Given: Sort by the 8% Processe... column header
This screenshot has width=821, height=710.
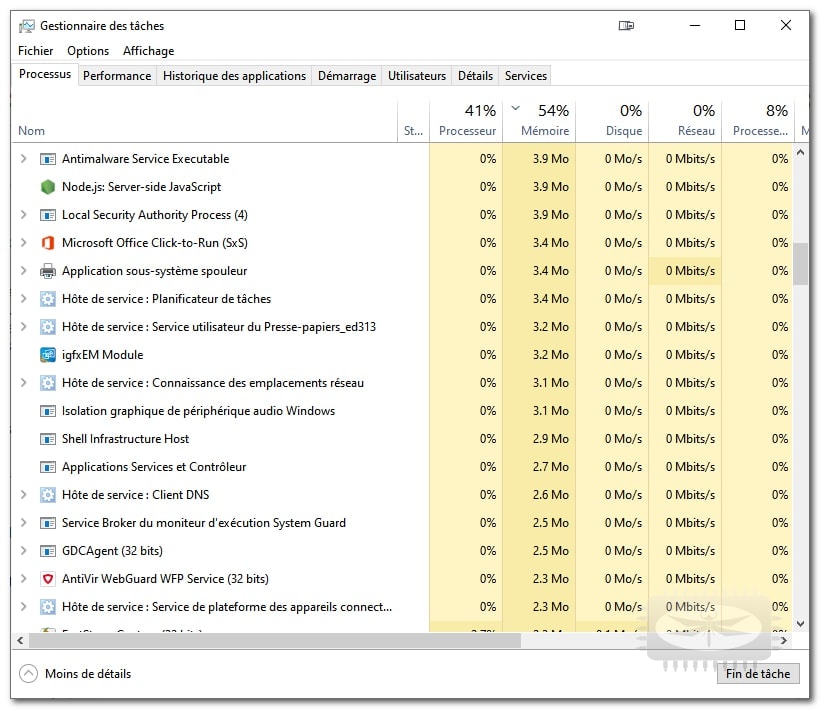Looking at the screenshot, I should click(x=758, y=121).
